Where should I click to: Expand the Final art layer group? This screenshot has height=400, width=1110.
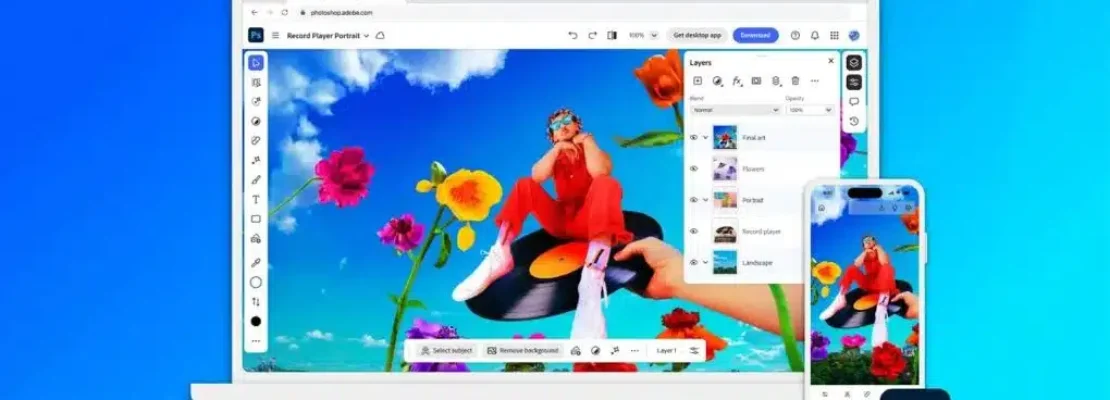(706, 137)
